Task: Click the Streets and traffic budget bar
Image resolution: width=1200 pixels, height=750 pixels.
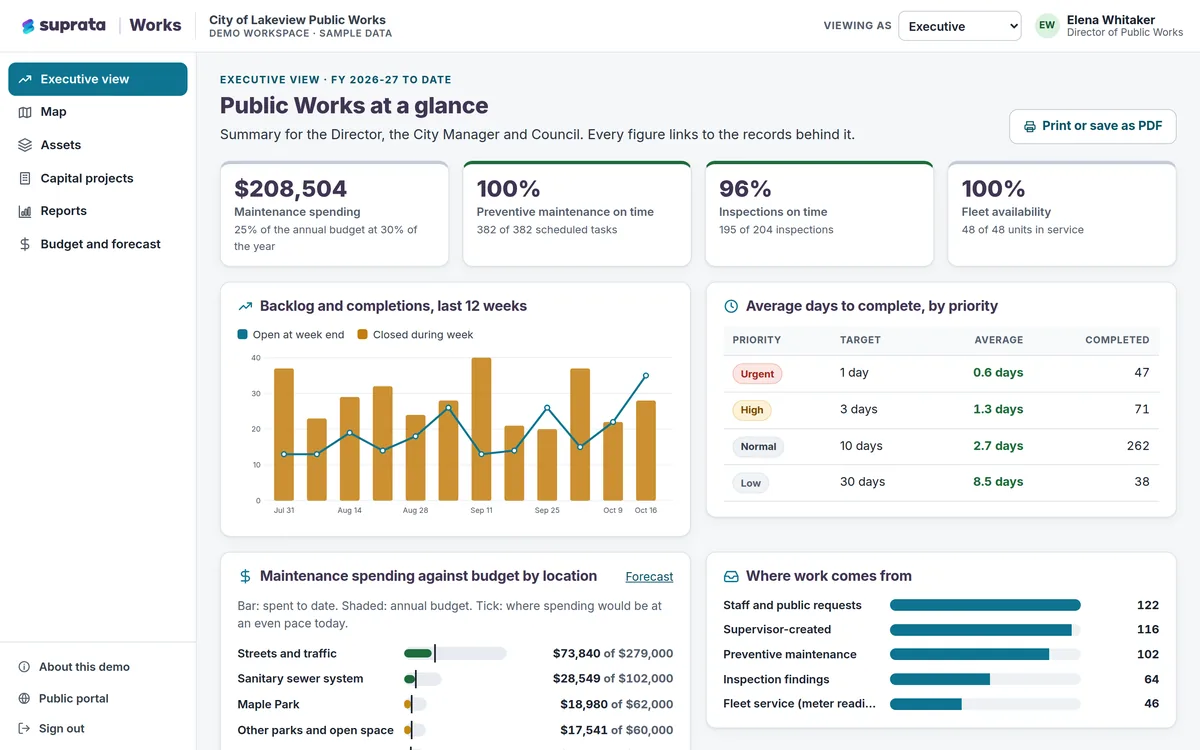Action: (x=455, y=653)
